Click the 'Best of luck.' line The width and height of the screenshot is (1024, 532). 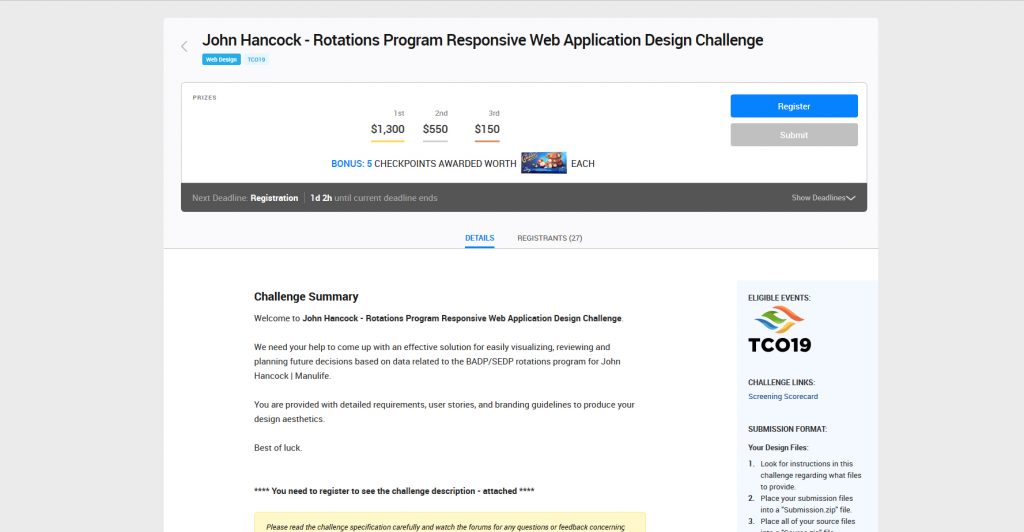pos(278,448)
